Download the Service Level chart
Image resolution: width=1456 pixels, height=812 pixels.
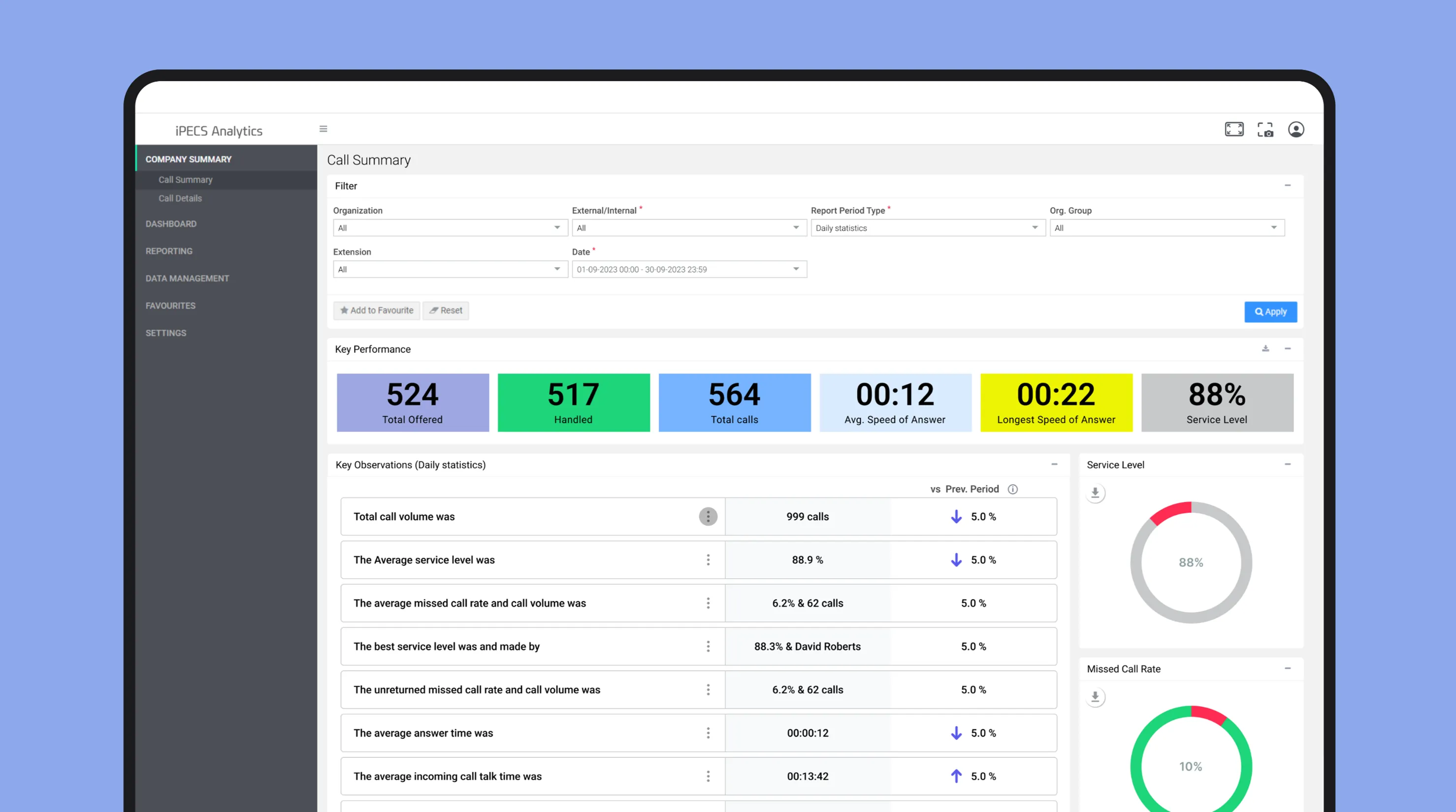point(1095,493)
